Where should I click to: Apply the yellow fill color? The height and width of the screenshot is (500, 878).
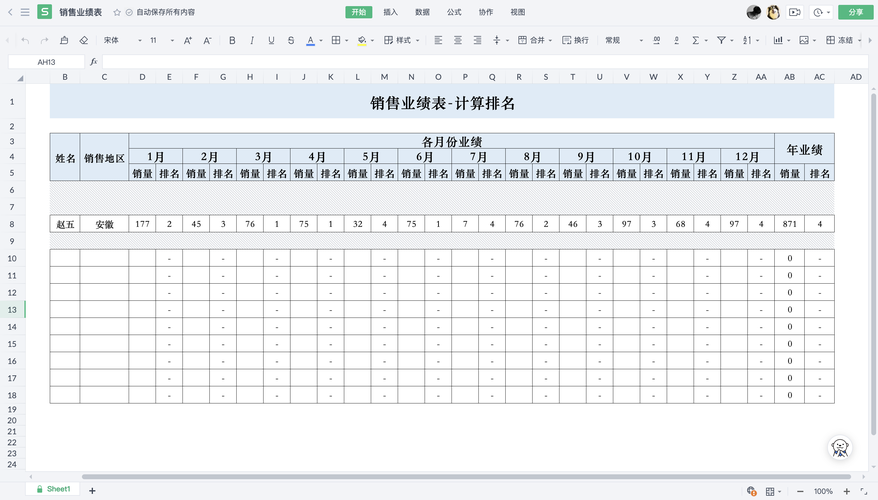point(362,40)
